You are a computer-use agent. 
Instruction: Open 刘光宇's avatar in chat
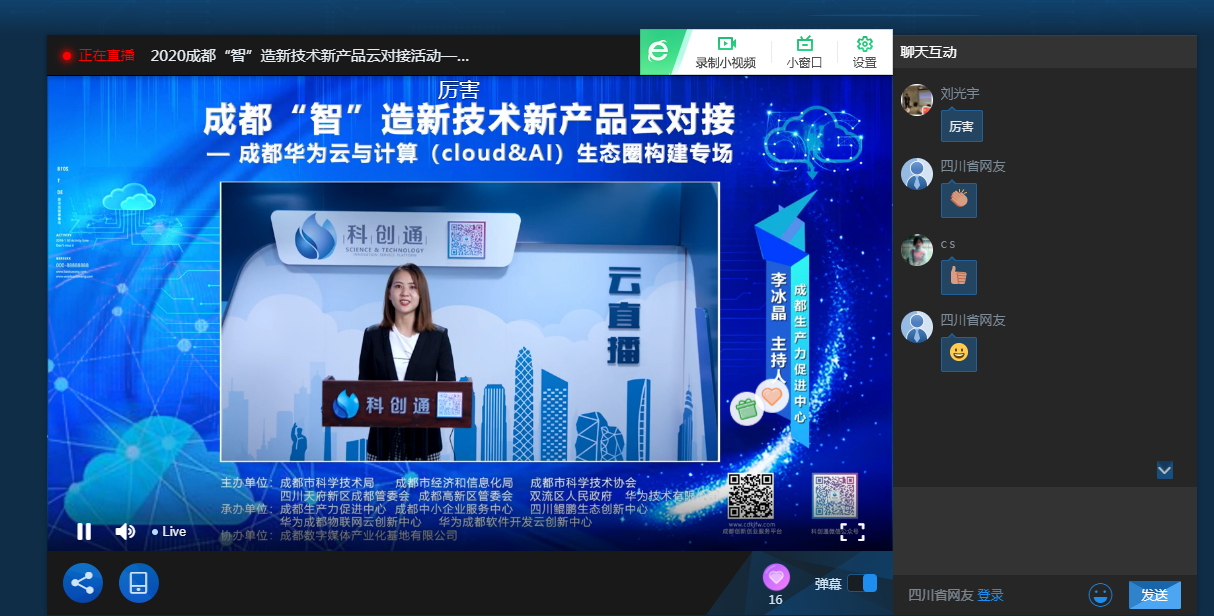pyautogui.click(x=917, y=100)
